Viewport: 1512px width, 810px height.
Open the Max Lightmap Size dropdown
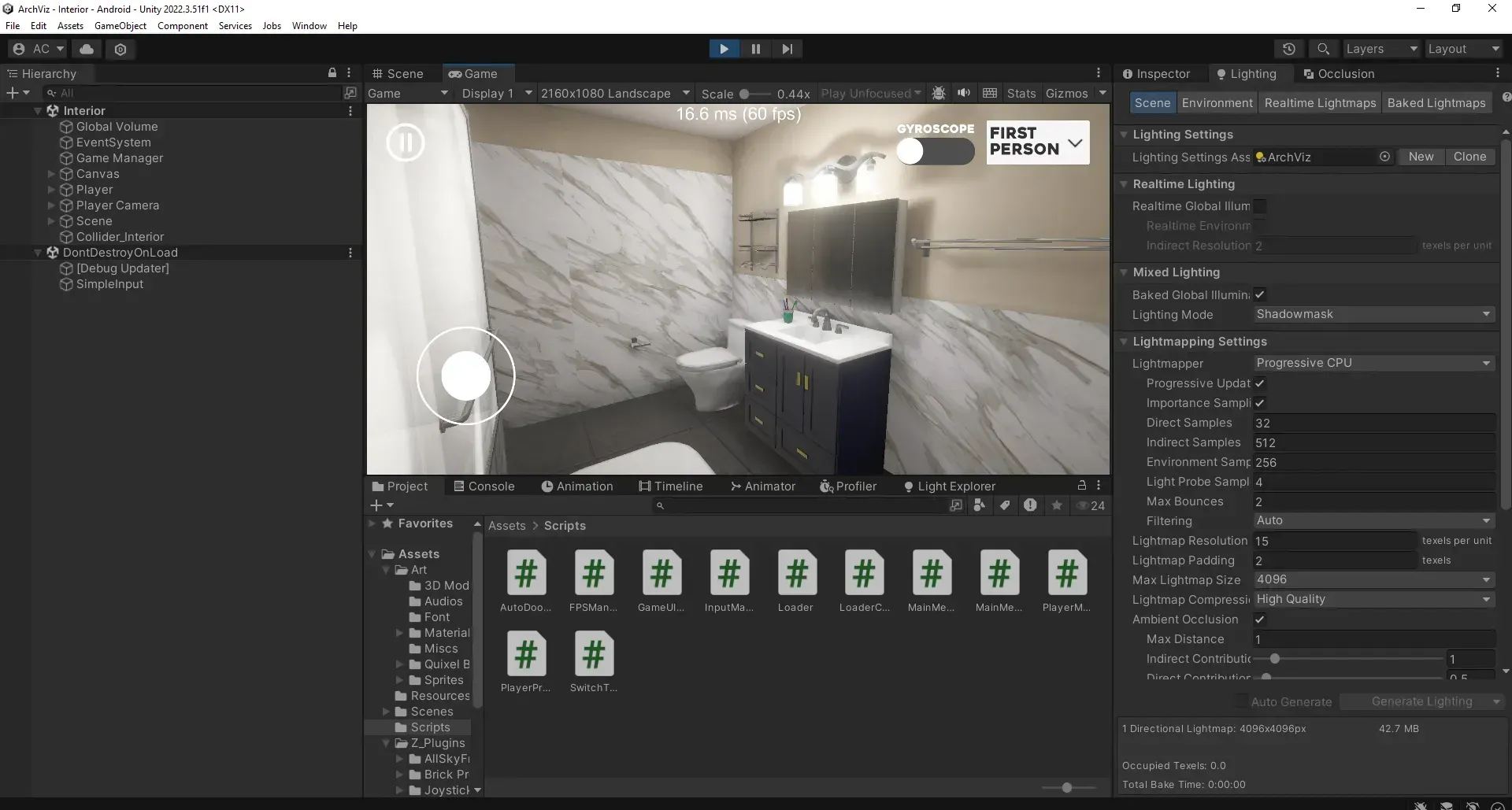pyautogui.click(x=1374, y=579)
